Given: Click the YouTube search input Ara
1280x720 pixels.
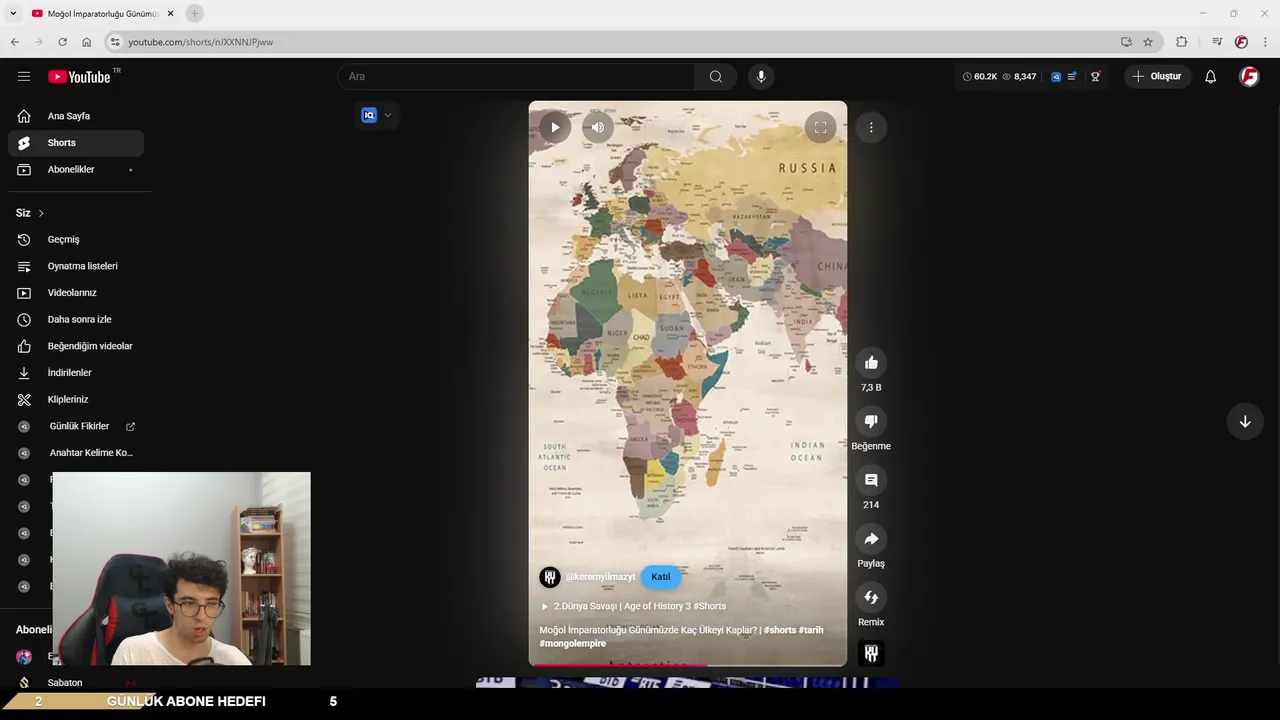Looking at the screenshot, I should [516, 76].
